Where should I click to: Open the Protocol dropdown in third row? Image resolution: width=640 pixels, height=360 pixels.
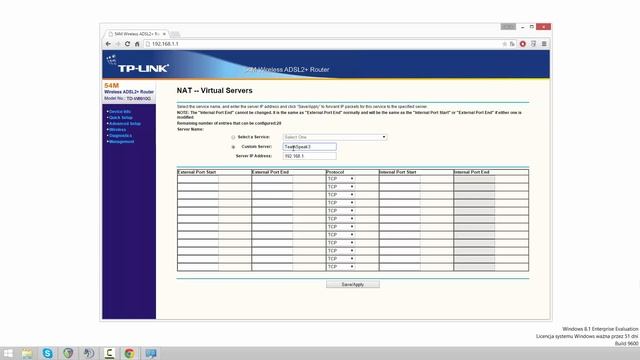click(340, 195)
